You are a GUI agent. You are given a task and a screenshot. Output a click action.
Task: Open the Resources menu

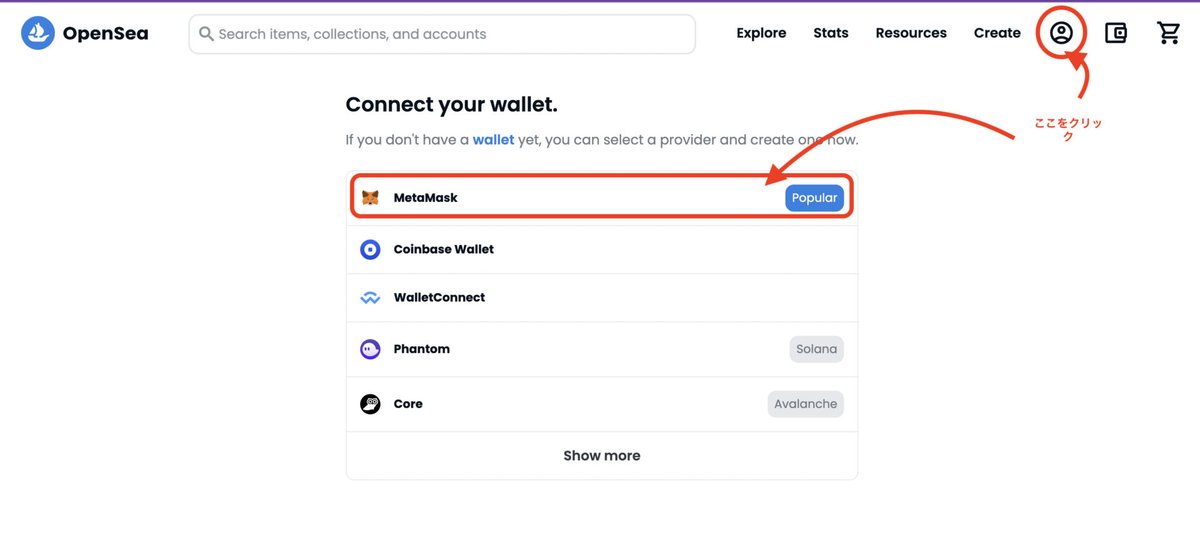point(911,33)
